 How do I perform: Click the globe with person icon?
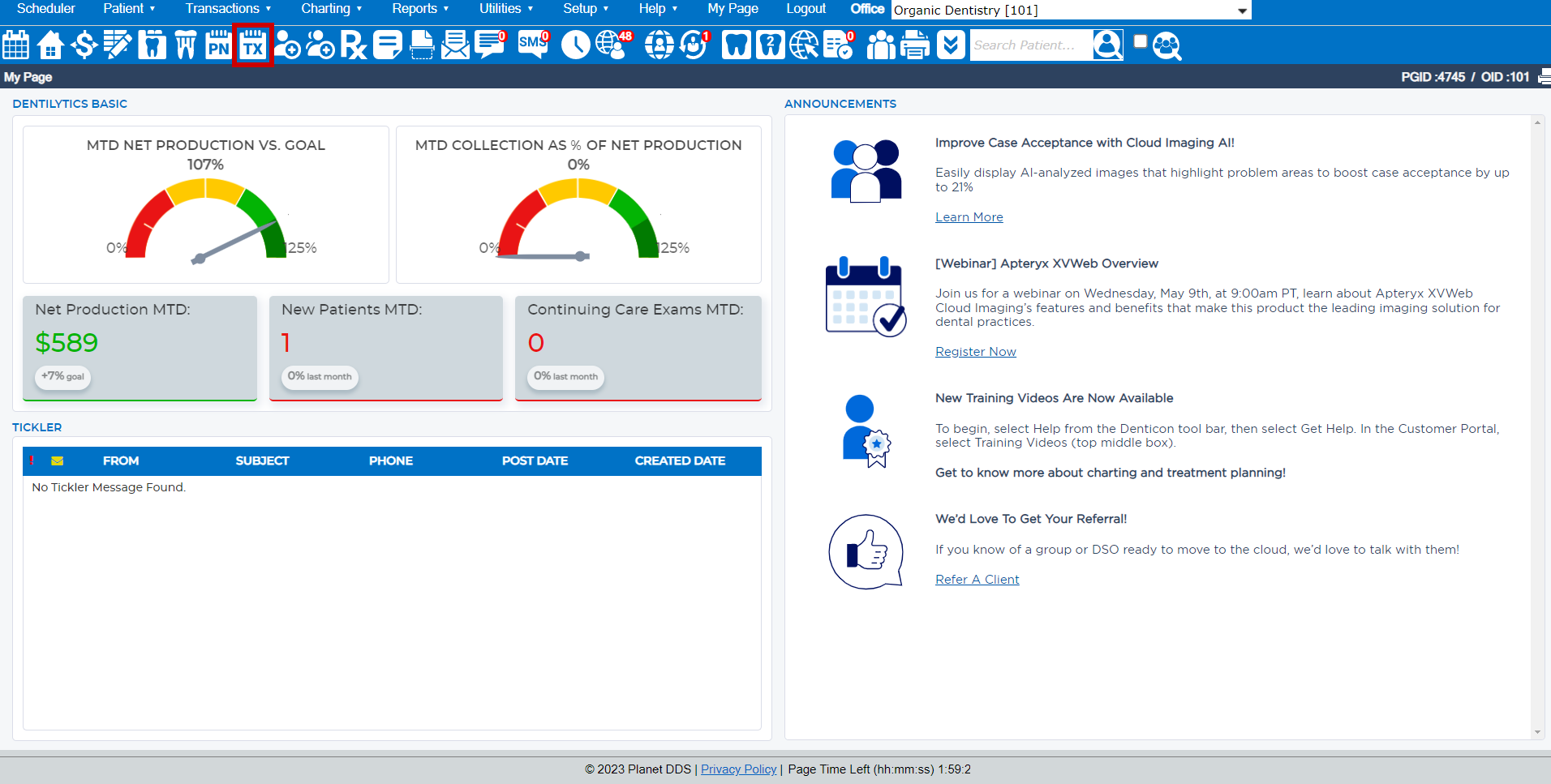(x=659, y=45)
